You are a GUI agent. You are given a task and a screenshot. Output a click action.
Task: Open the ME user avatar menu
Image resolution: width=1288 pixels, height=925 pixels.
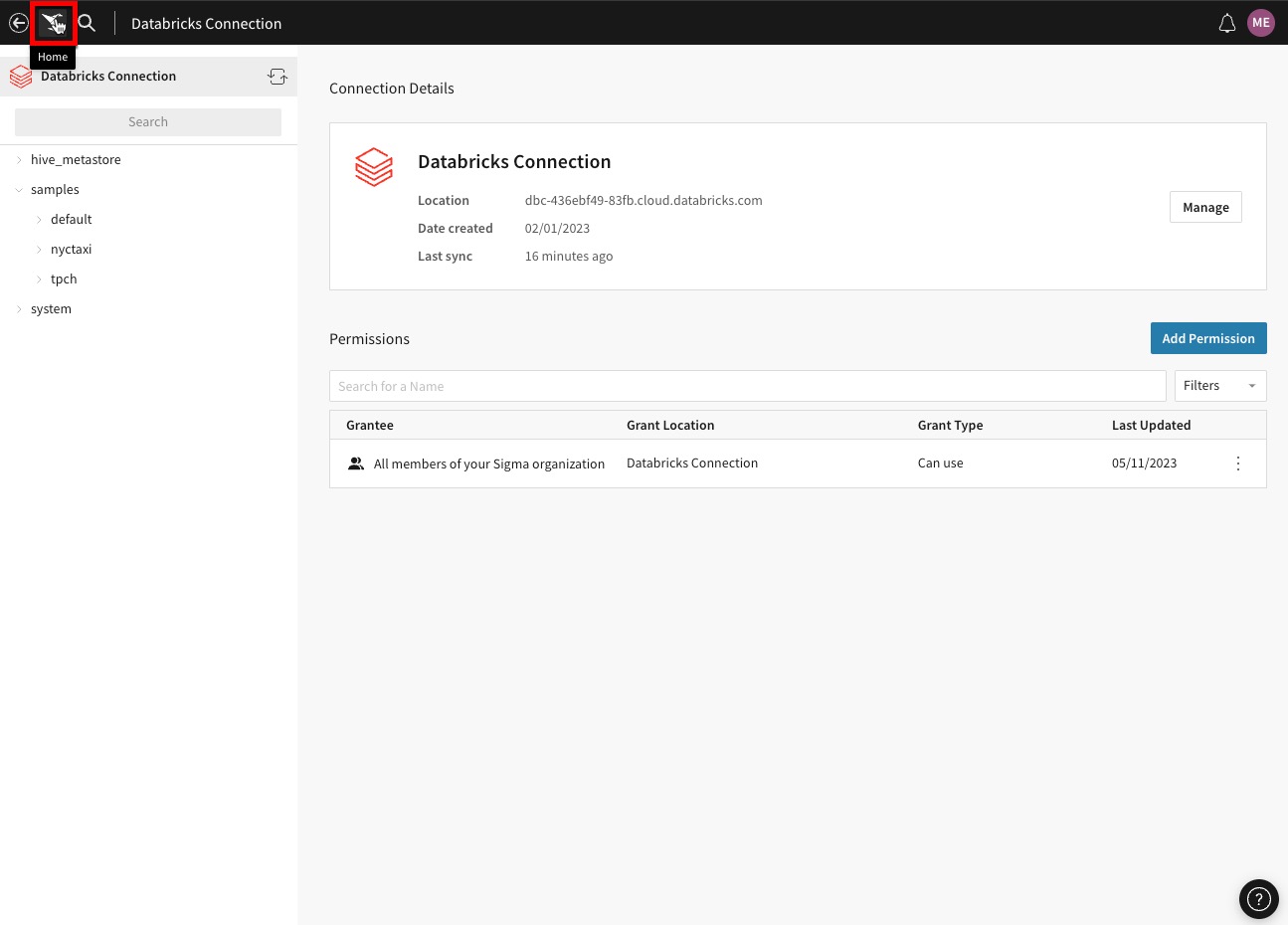[x=1261, y=23]
